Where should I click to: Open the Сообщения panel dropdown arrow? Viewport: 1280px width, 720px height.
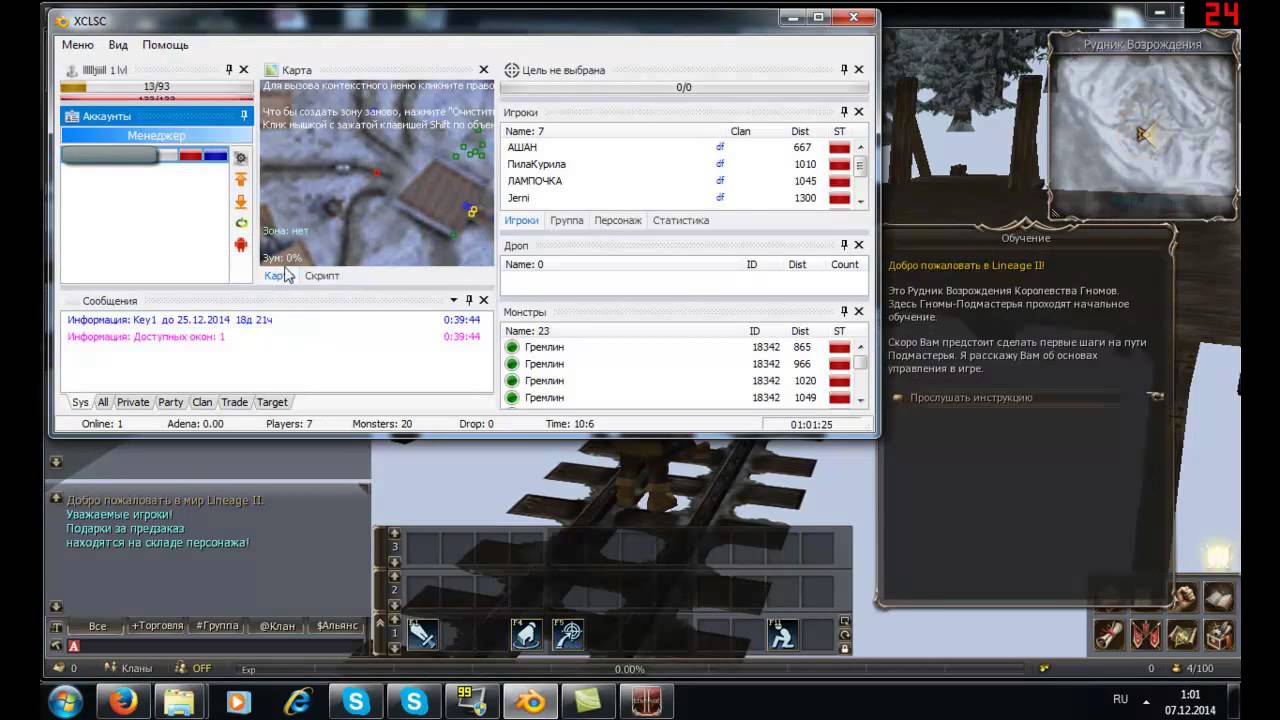tap(454, 300)
